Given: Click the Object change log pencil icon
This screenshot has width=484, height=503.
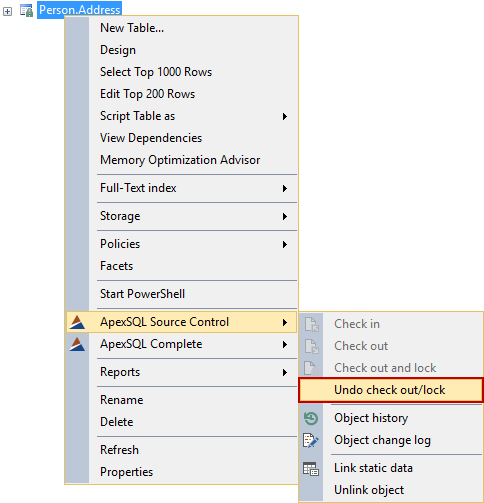Looking at the screenshot, I should click(311, 440).
